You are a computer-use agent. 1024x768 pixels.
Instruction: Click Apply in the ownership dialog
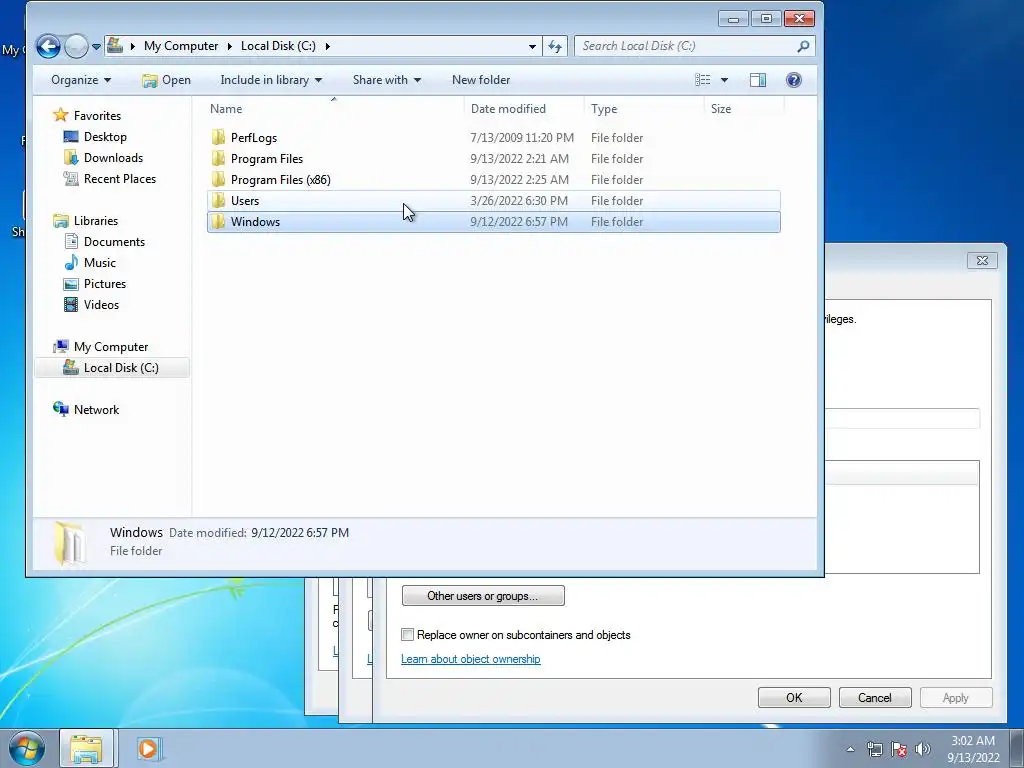(x=955, y=697)
